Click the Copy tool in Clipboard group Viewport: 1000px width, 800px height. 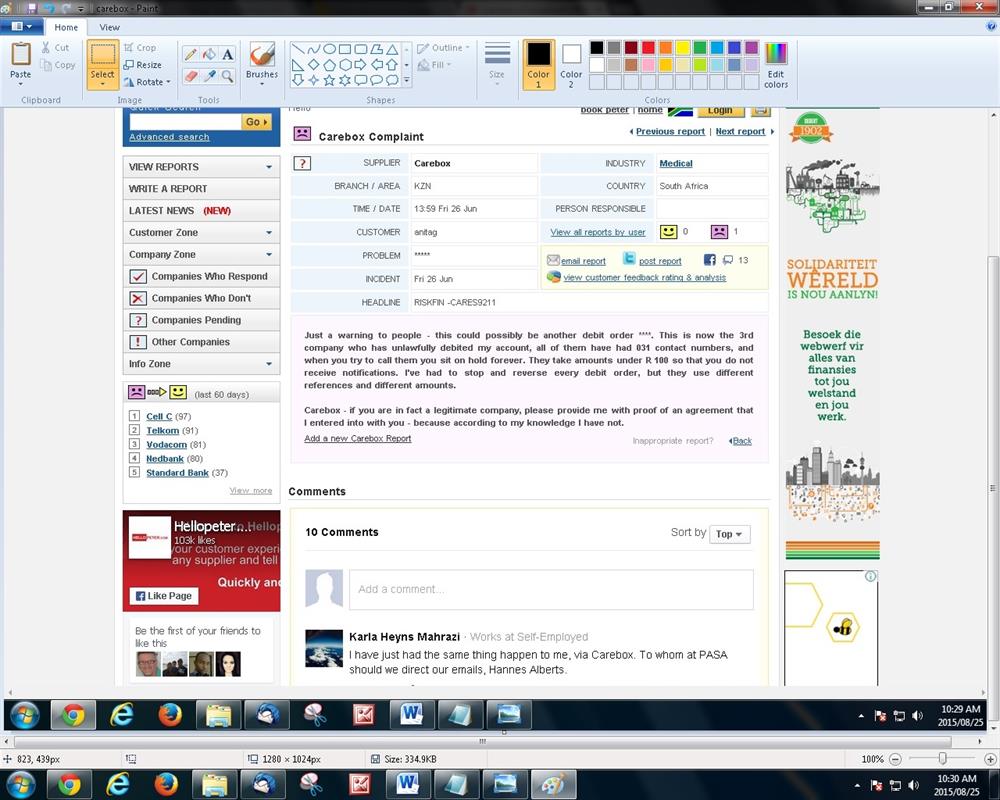[57, 64]
